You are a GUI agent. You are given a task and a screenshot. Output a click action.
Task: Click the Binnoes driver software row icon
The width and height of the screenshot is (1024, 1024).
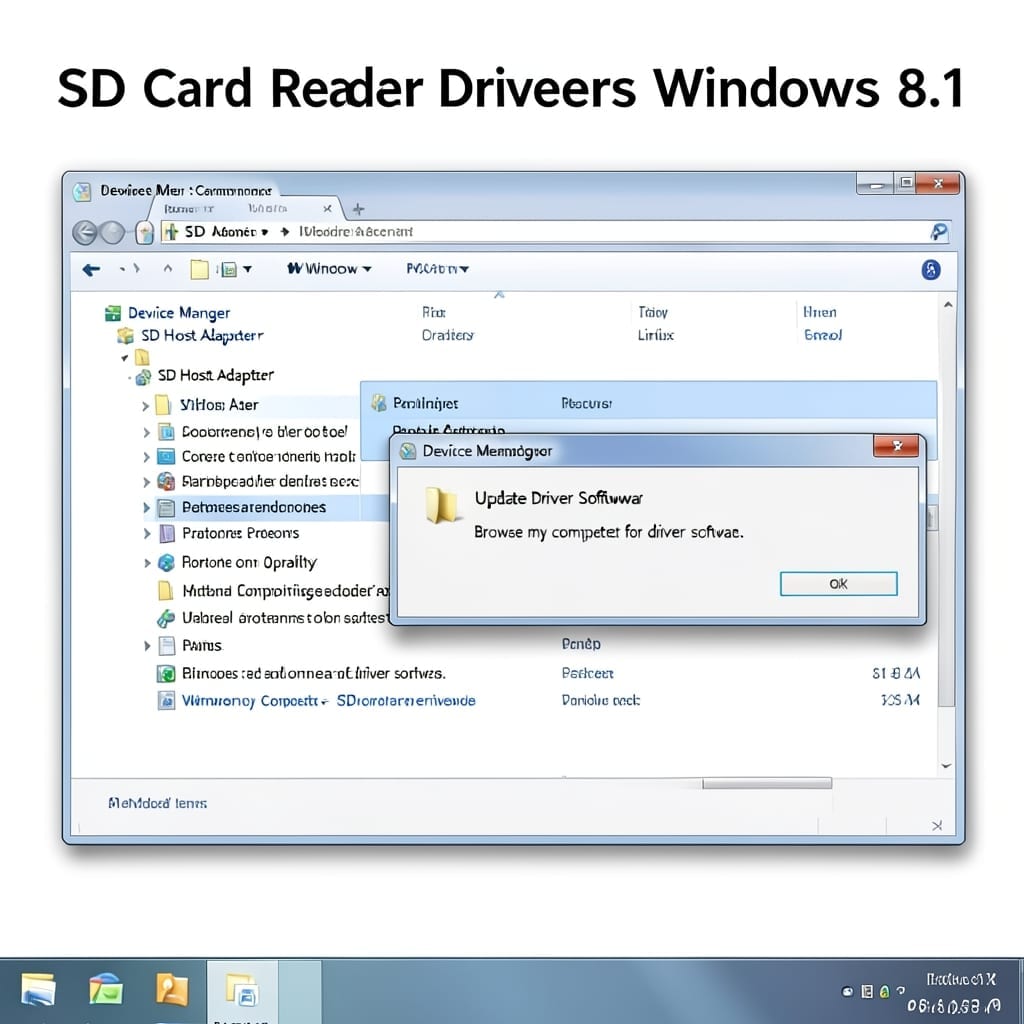point(166,673)
